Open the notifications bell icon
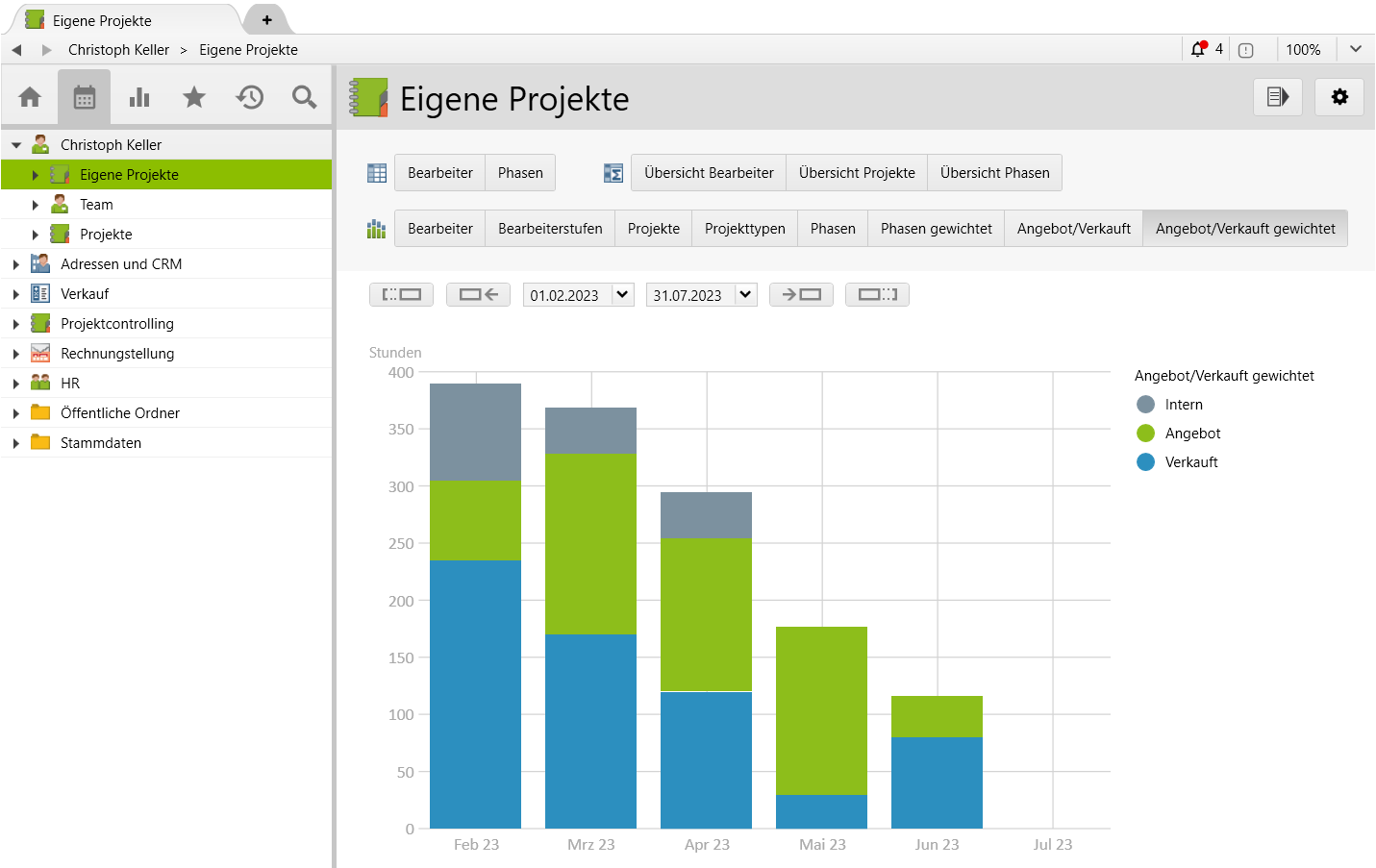Screen dimensions: 1376x868 click(x=1198, y=49)
